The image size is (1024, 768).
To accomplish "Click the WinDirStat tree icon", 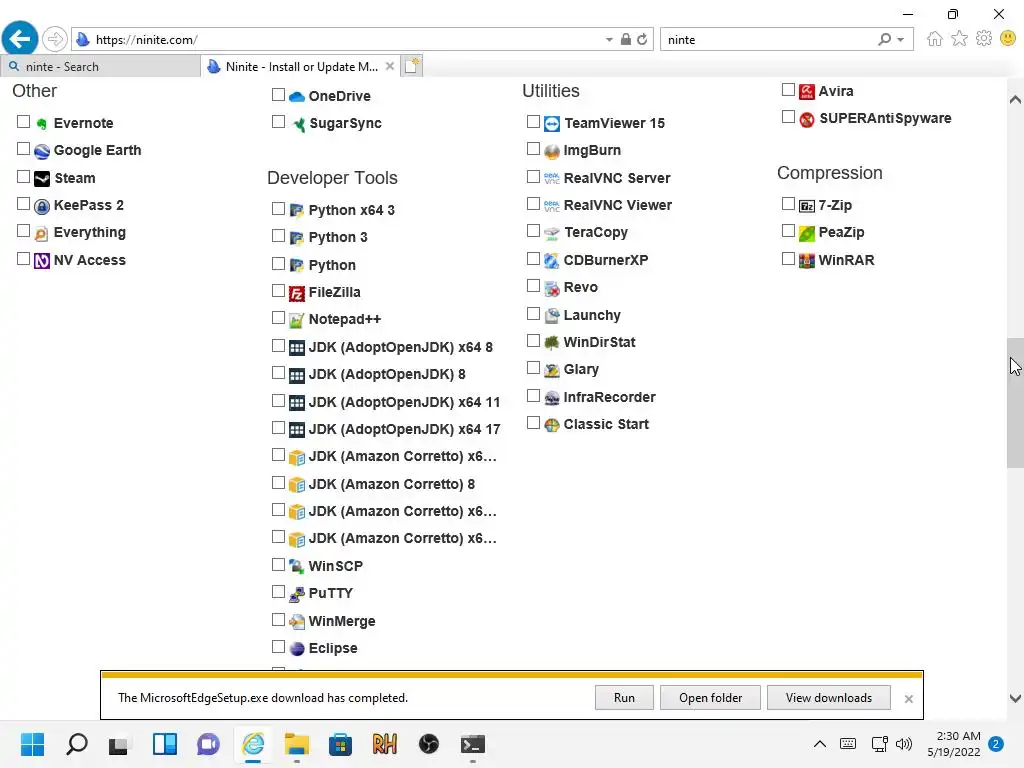I will click(552, 342).
